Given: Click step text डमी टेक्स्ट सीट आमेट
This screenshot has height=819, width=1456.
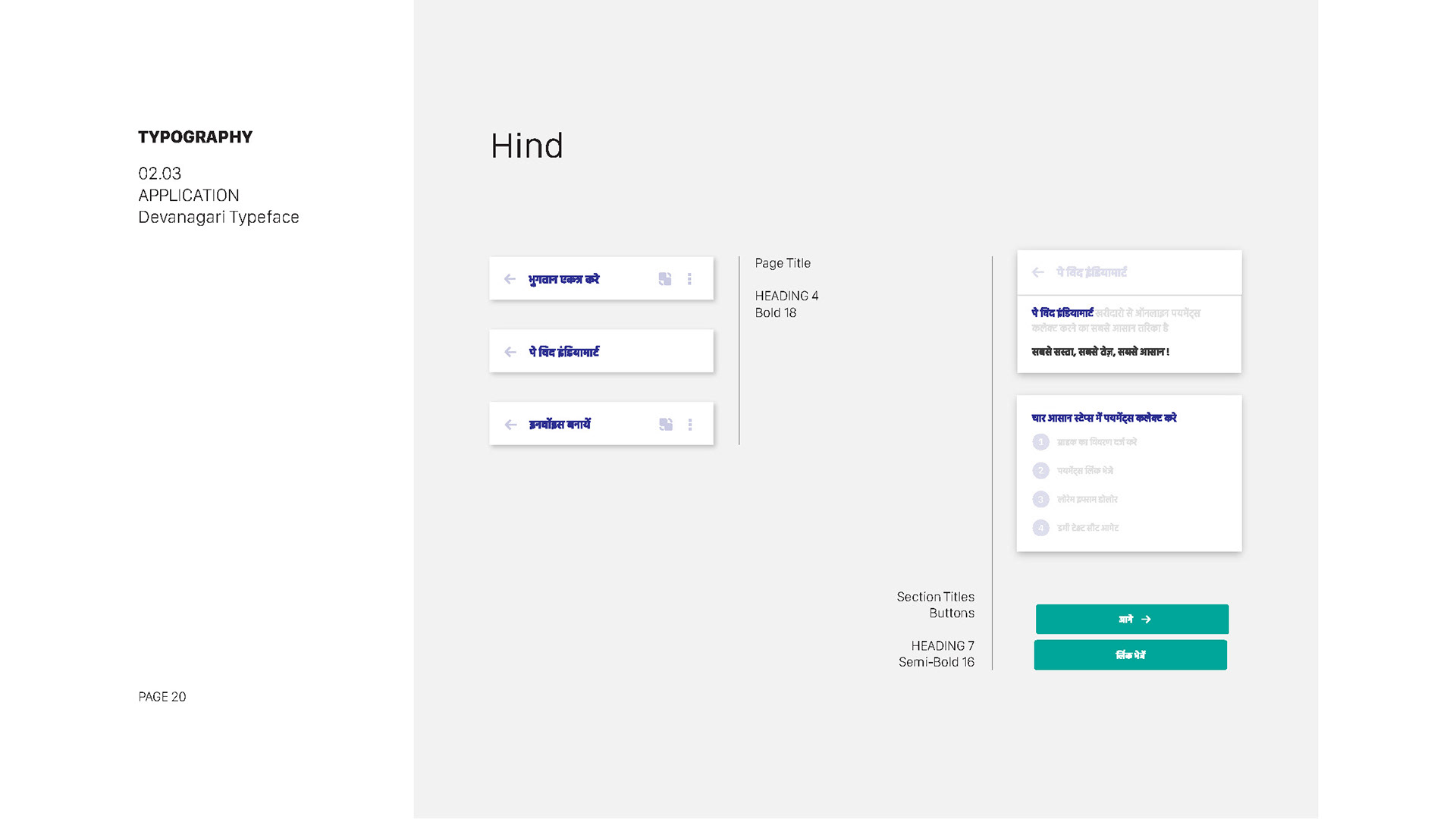Looking at the screenshot, I should coord(1088,528).
